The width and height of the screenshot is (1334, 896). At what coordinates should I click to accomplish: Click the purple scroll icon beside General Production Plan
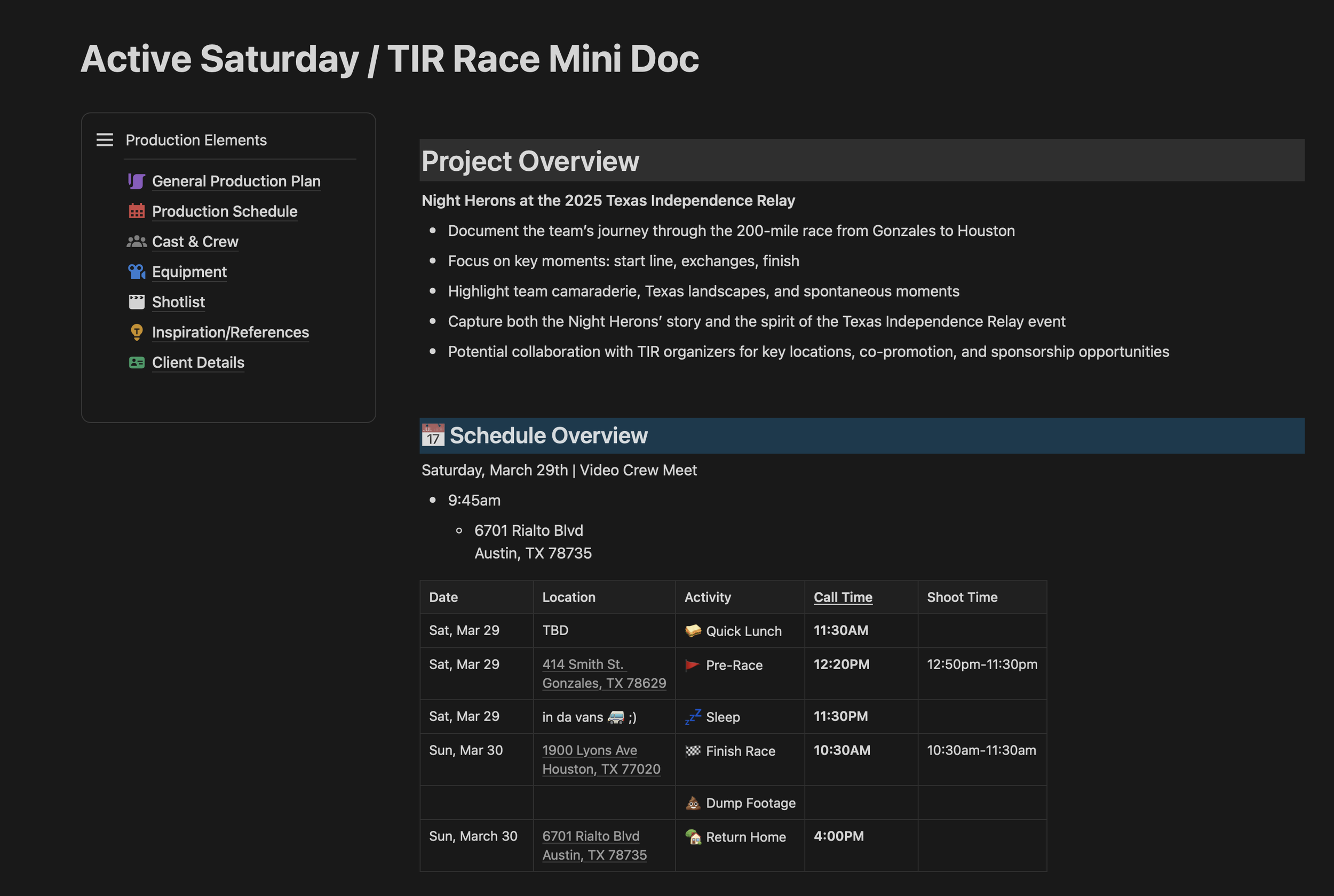(x=136, y=181)
